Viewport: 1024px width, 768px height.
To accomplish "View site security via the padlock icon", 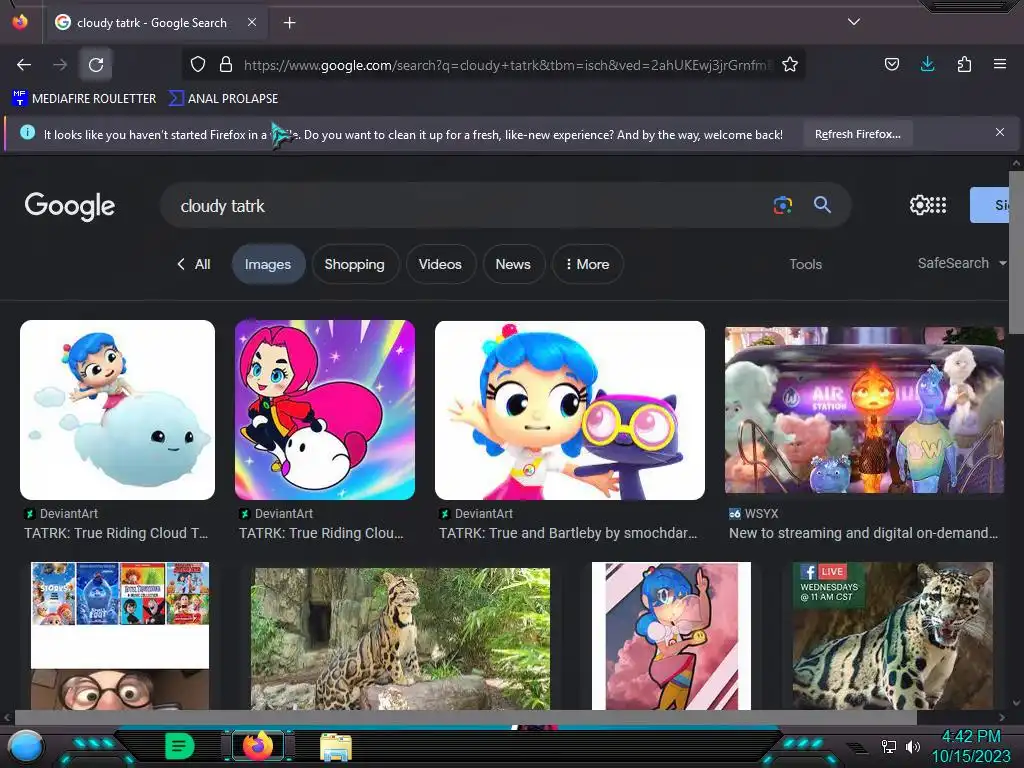I will coord(225,64).
